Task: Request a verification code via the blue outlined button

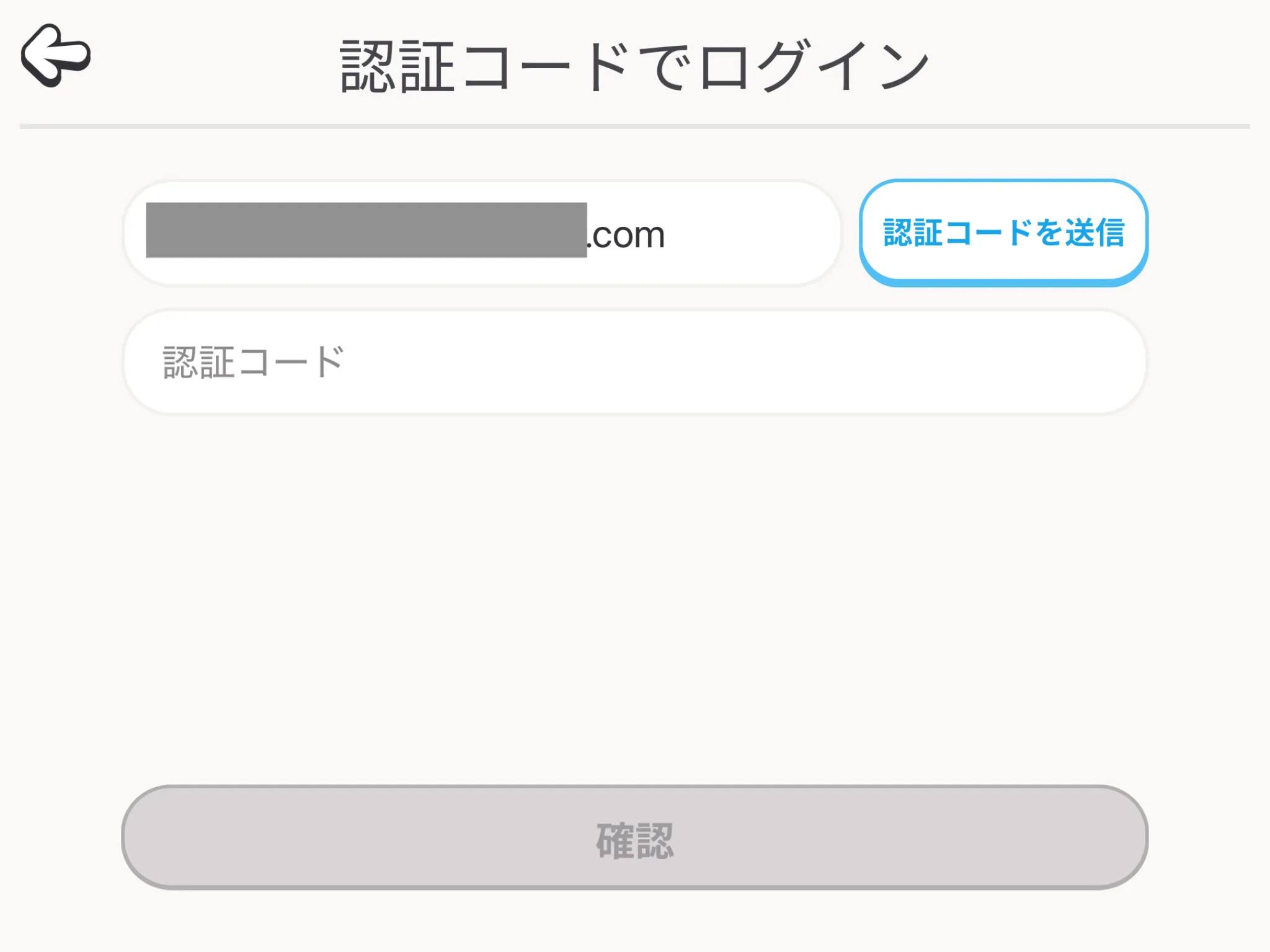Action: coord(1003,232)
